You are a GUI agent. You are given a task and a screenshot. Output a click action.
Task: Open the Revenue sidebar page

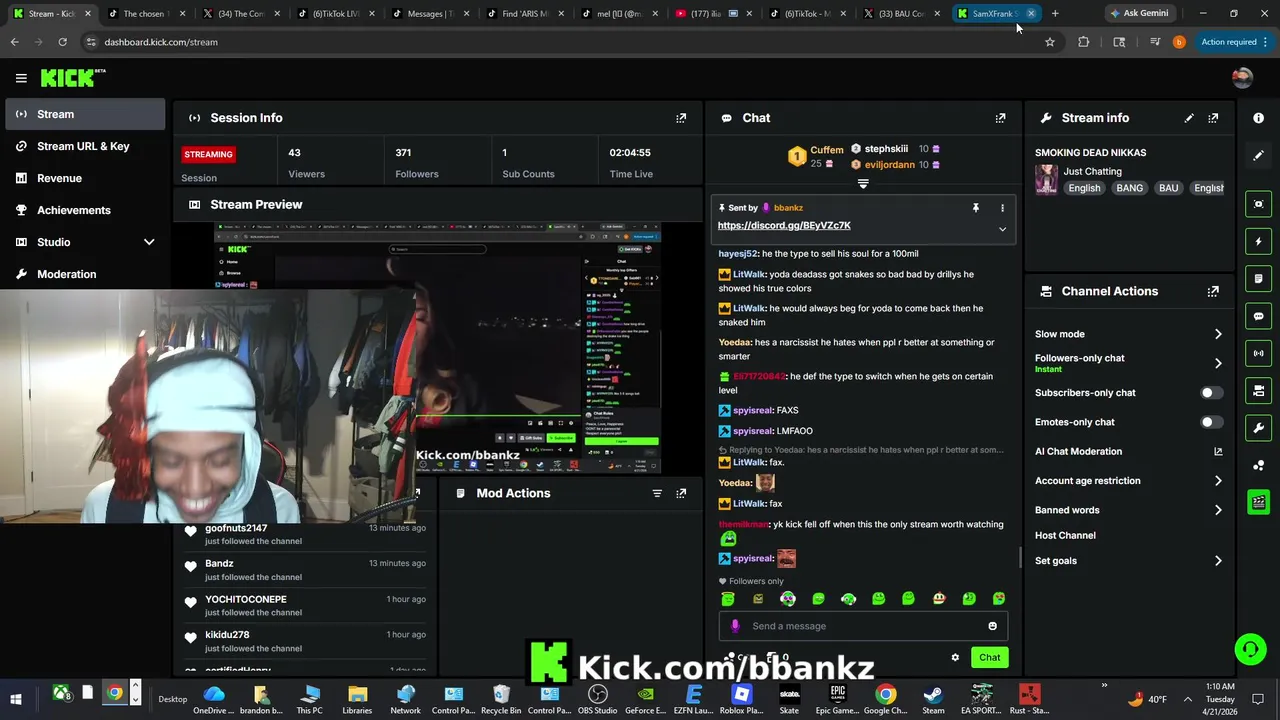(x=85, y=178)
